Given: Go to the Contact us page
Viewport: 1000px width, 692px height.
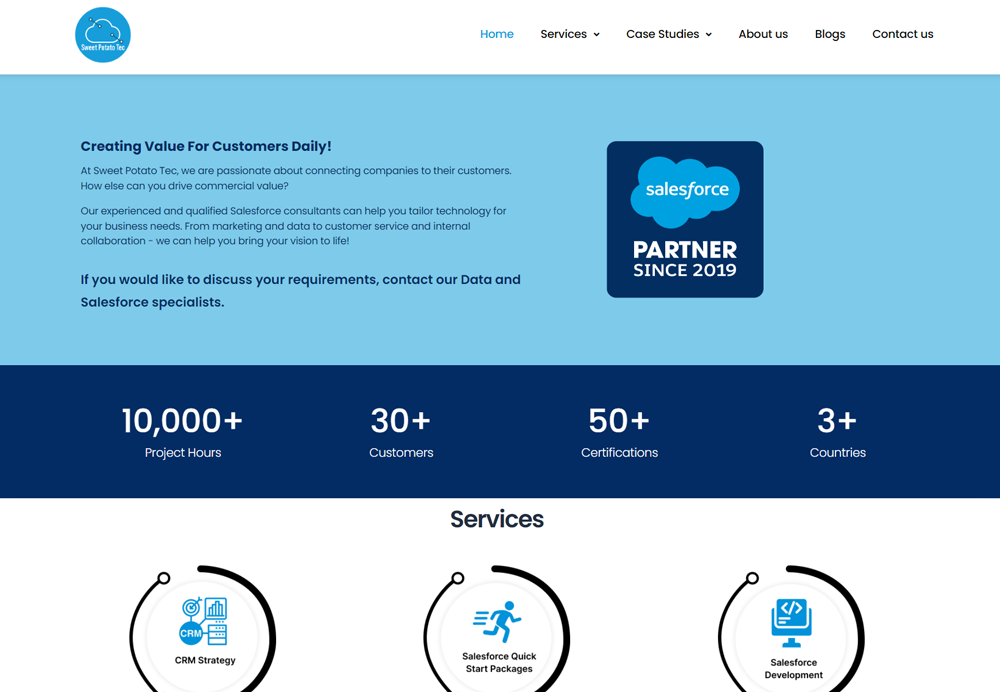Looking at the screenshot, I should click(x=902, y=34).
